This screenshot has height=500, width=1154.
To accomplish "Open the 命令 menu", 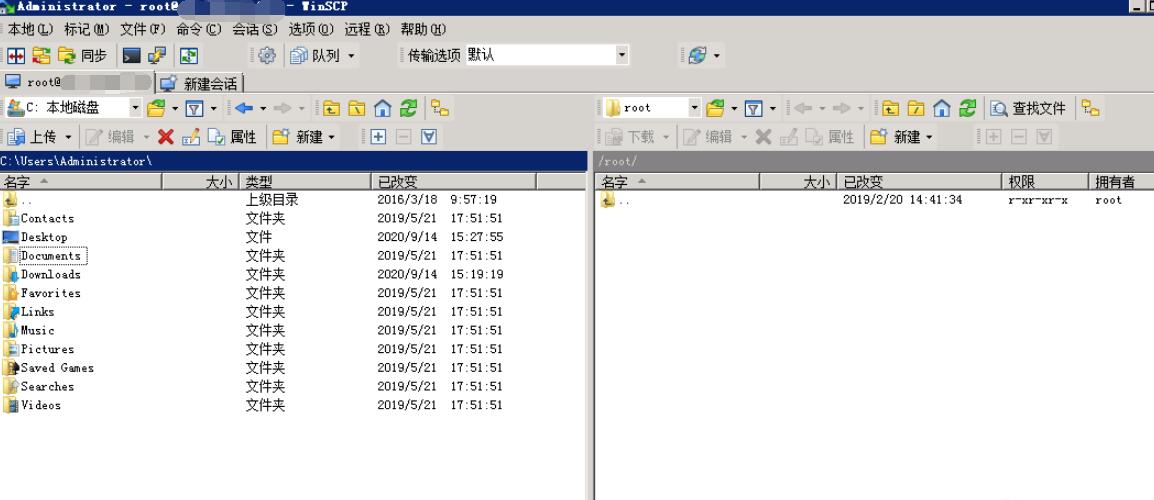I will [x=199, y=29].
